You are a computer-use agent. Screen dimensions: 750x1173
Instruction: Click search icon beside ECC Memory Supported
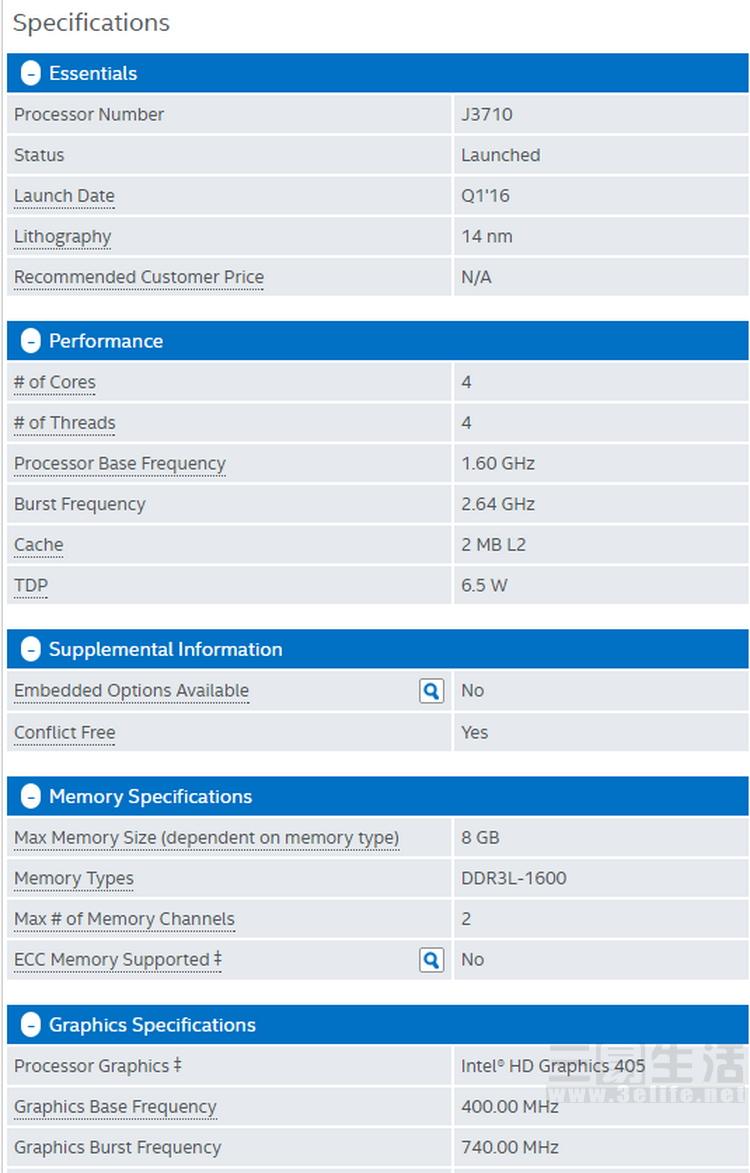point(431,960)
